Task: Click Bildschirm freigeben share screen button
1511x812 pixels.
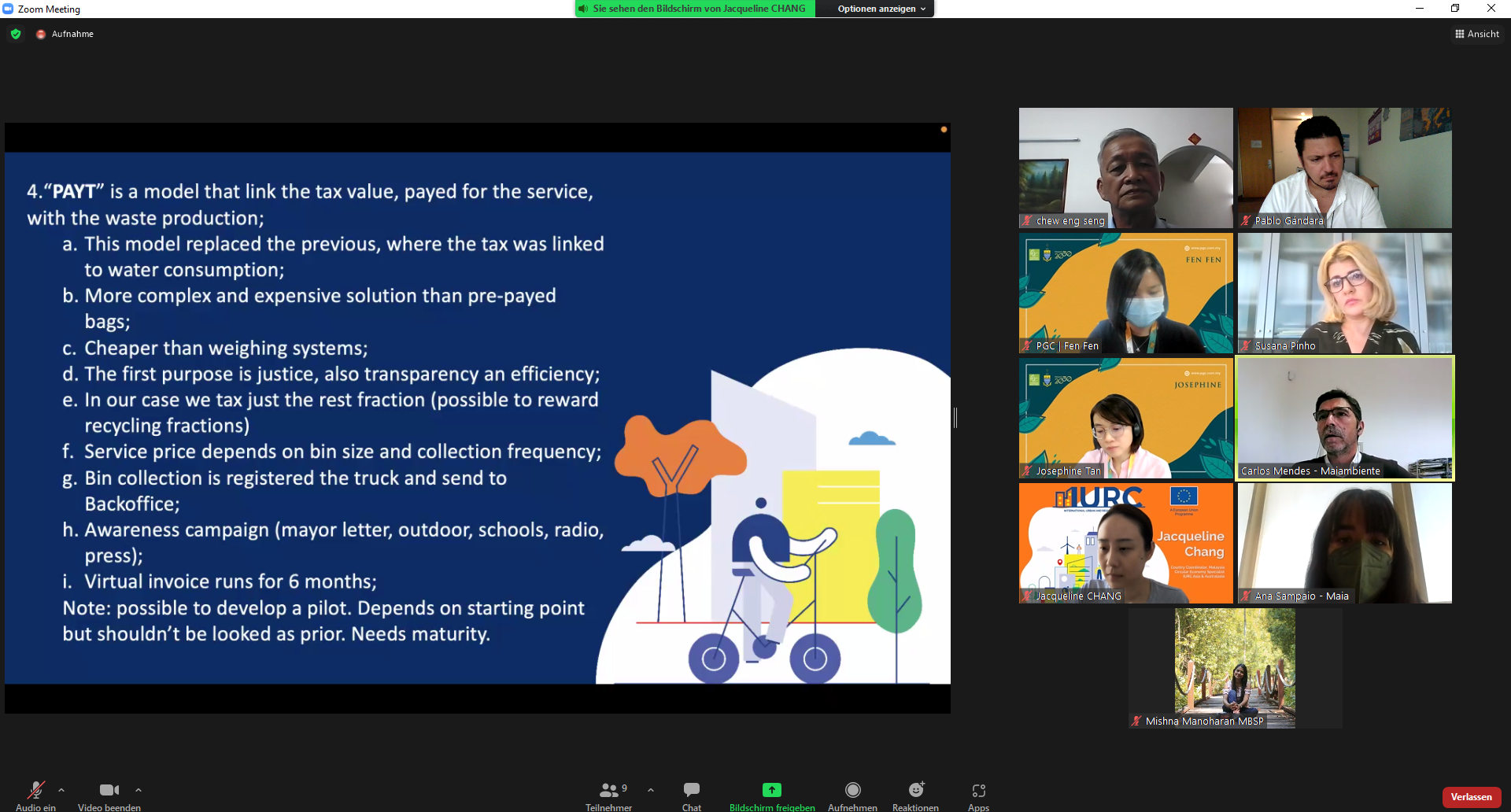Action: 772,795
